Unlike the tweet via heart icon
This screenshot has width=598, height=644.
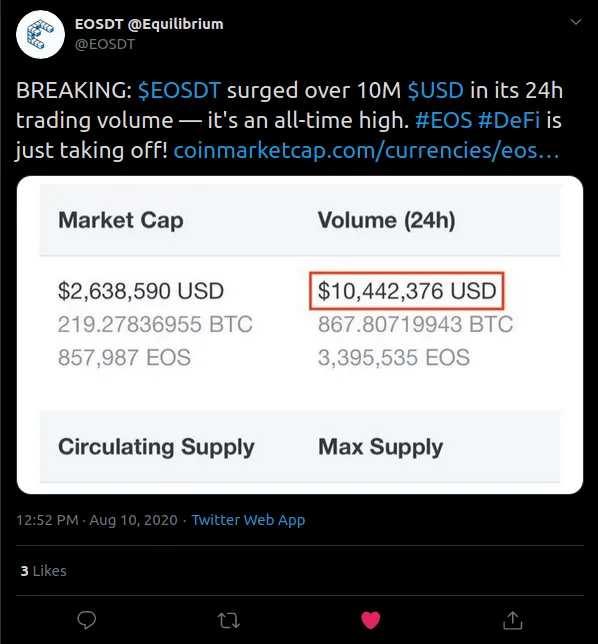370,620
